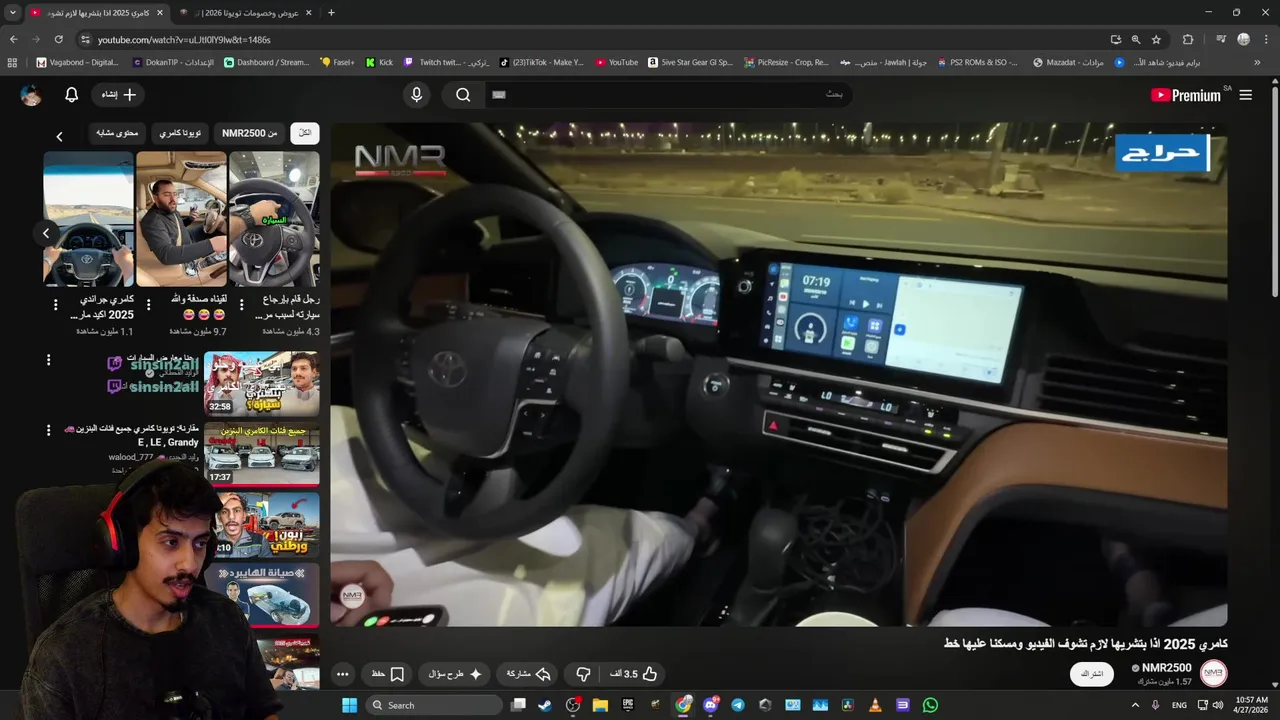Like the video (3.5 ألف)
The image size is (1280, 720).
point(635,674)
